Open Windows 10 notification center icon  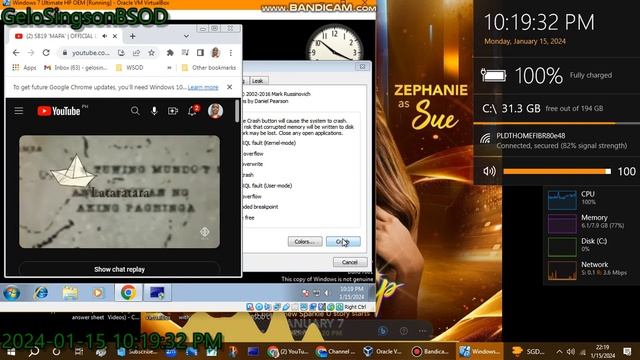[627, 351]
